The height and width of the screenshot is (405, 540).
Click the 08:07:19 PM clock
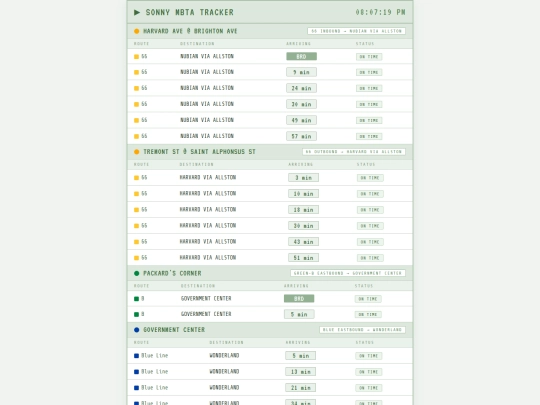[x=381, y=12]
